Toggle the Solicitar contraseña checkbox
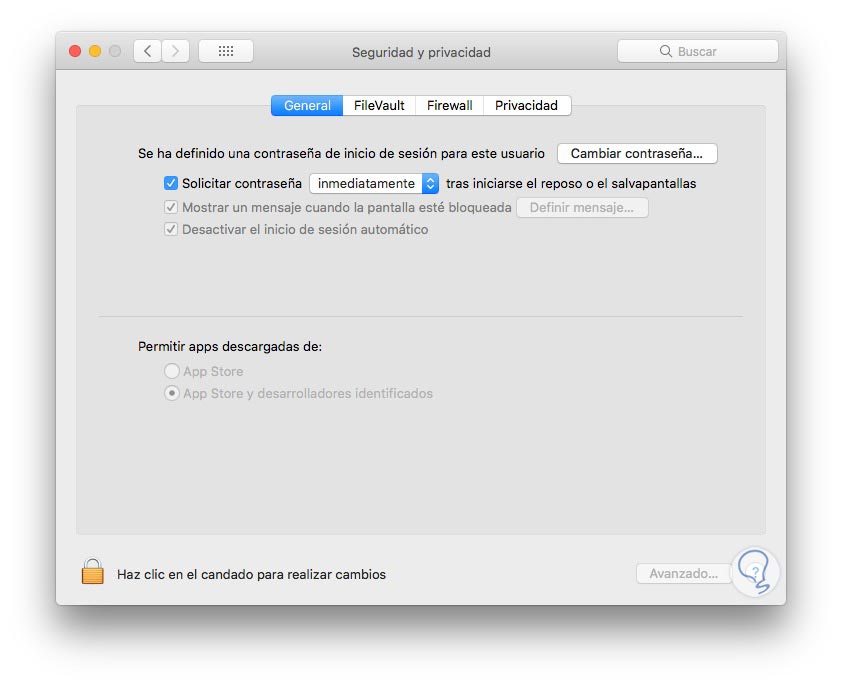 tap(171, 183)
